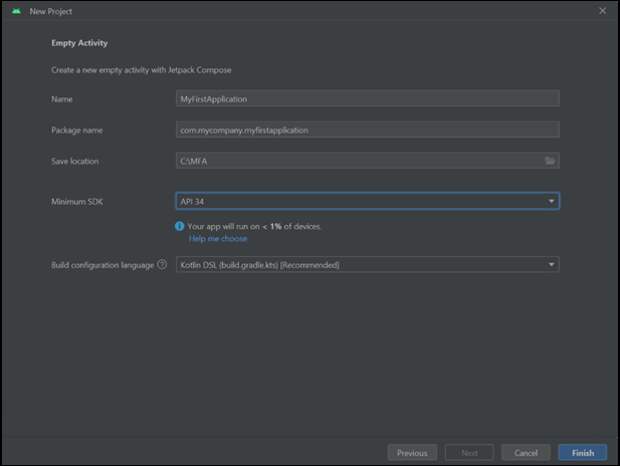Screen dimensions: 620x466
Task: Close the New Project dialog
Action: (x=602, y=11)
